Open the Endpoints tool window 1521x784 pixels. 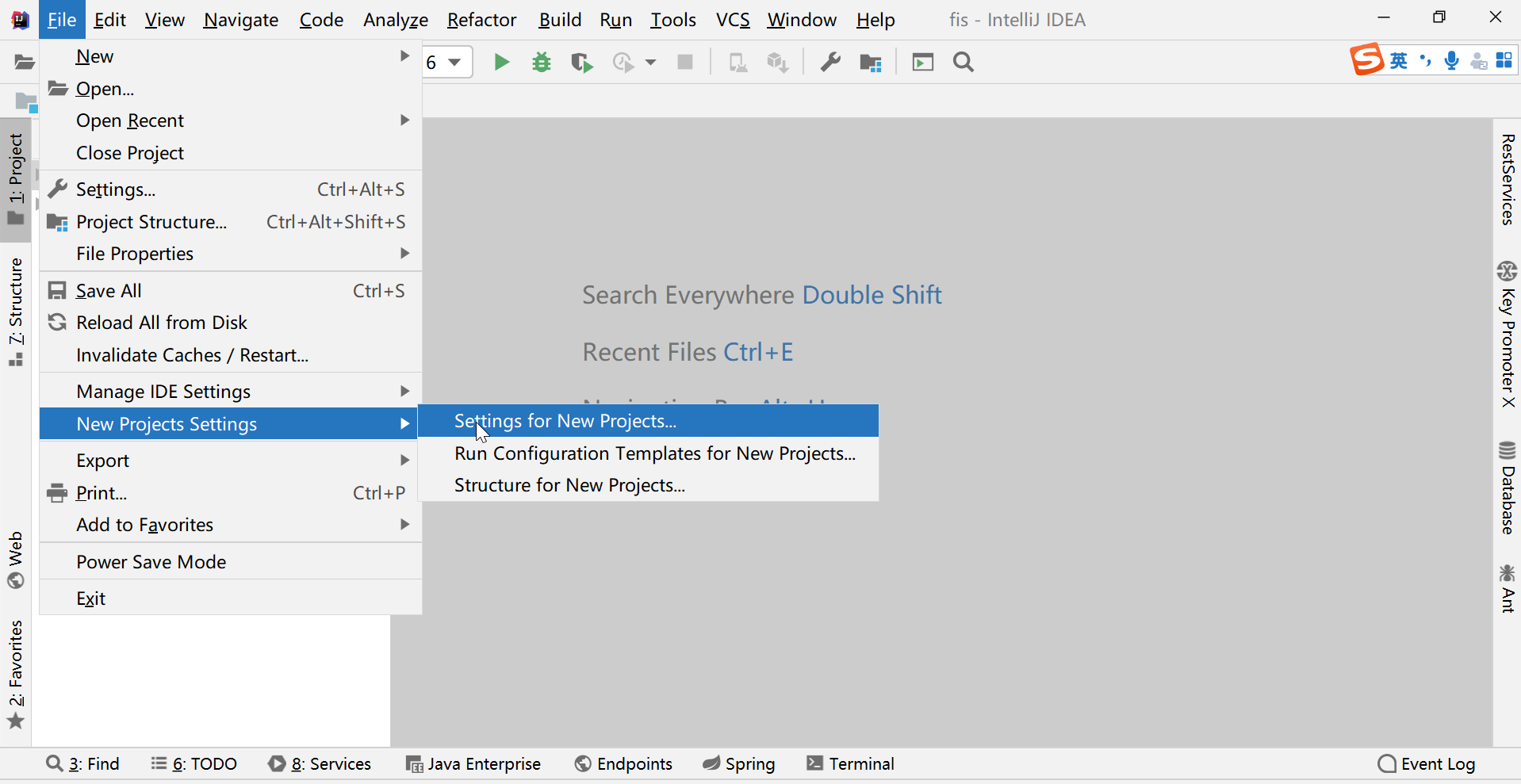pyautogui.click(x=623, y=763)
